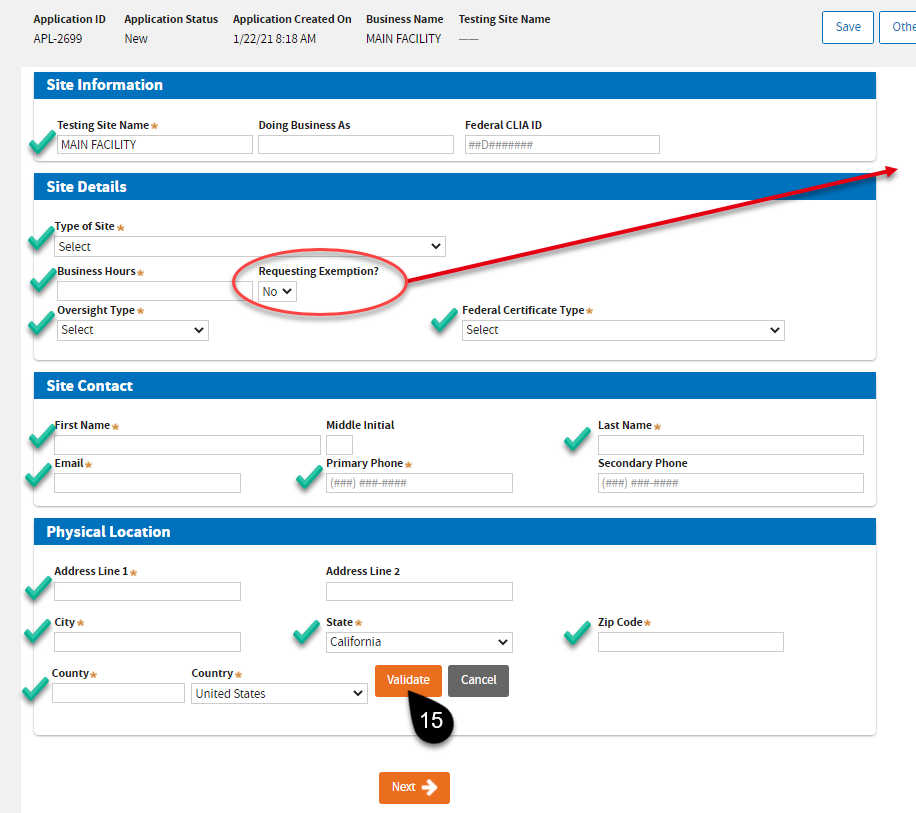Click the Zip Code input field

click(690, 642)
